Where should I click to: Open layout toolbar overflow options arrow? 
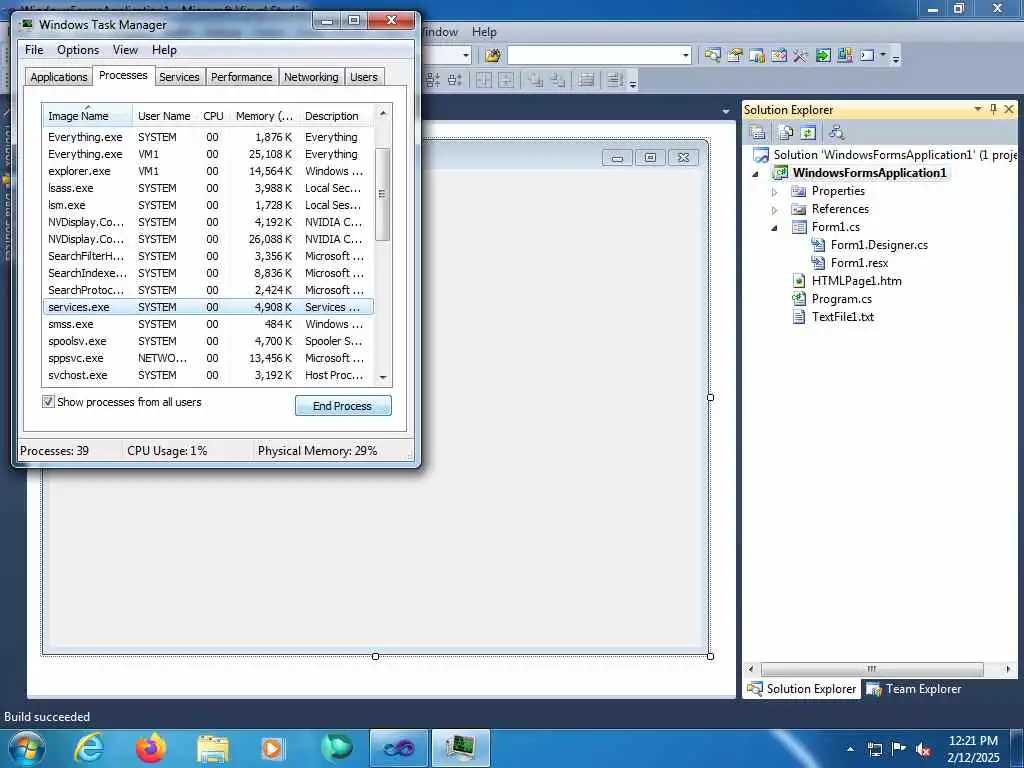tap(632, 83)
